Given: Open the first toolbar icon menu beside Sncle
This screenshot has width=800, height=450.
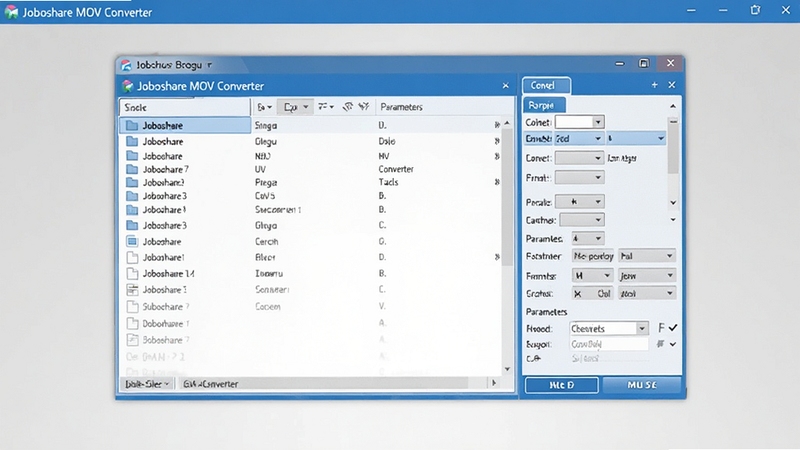Looking at the screenshot, I should pyautogui.click(x=264, y=107).
